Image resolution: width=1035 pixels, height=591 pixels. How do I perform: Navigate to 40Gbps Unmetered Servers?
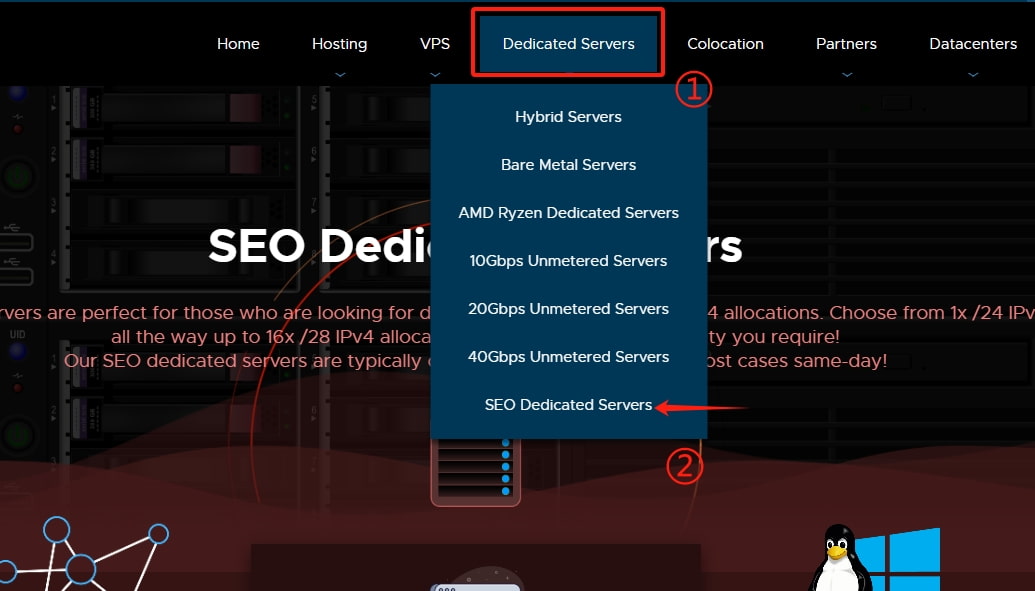tap(568, 357)
